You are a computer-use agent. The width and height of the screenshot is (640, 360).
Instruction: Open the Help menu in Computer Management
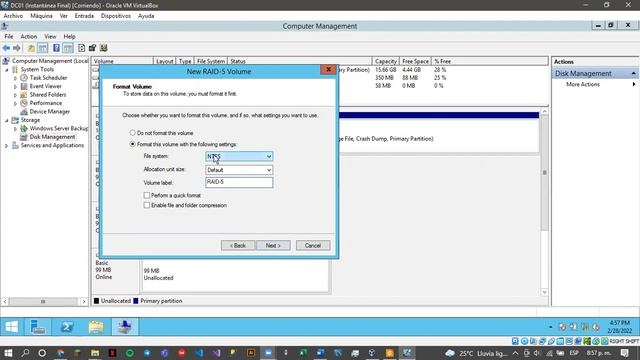[x=69, y=36]
